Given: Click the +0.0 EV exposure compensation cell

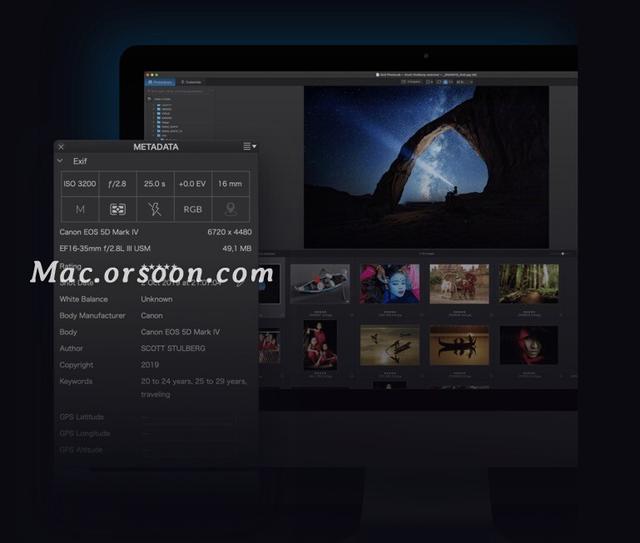Looking at the screenshot, I should coord(192,184).
